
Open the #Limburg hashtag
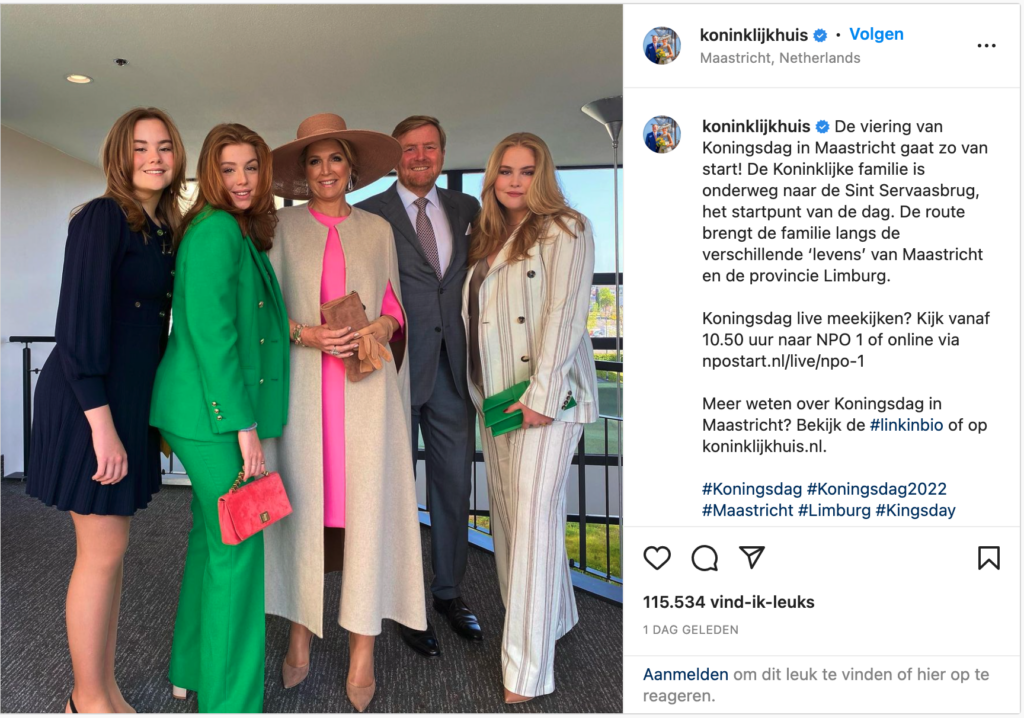coord(834,510)
